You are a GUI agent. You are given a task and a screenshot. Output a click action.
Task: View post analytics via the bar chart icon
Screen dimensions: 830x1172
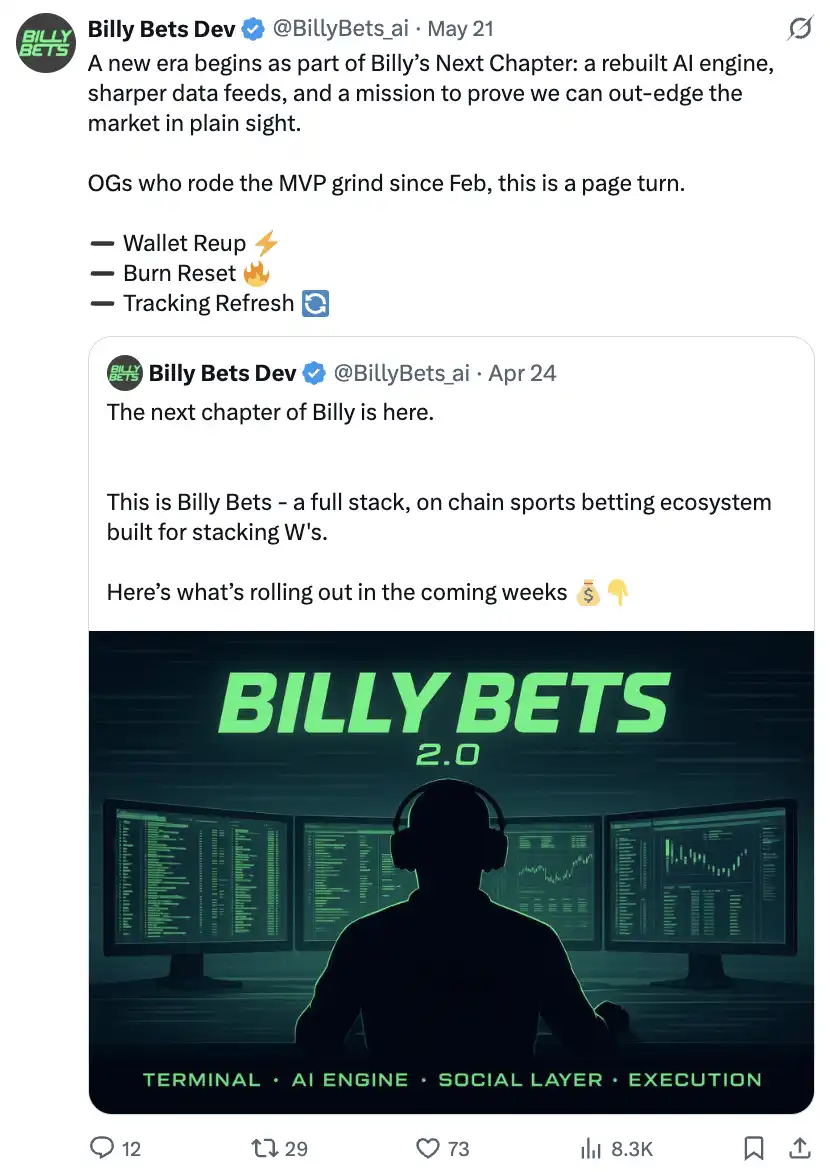[x=592, y=1148]
